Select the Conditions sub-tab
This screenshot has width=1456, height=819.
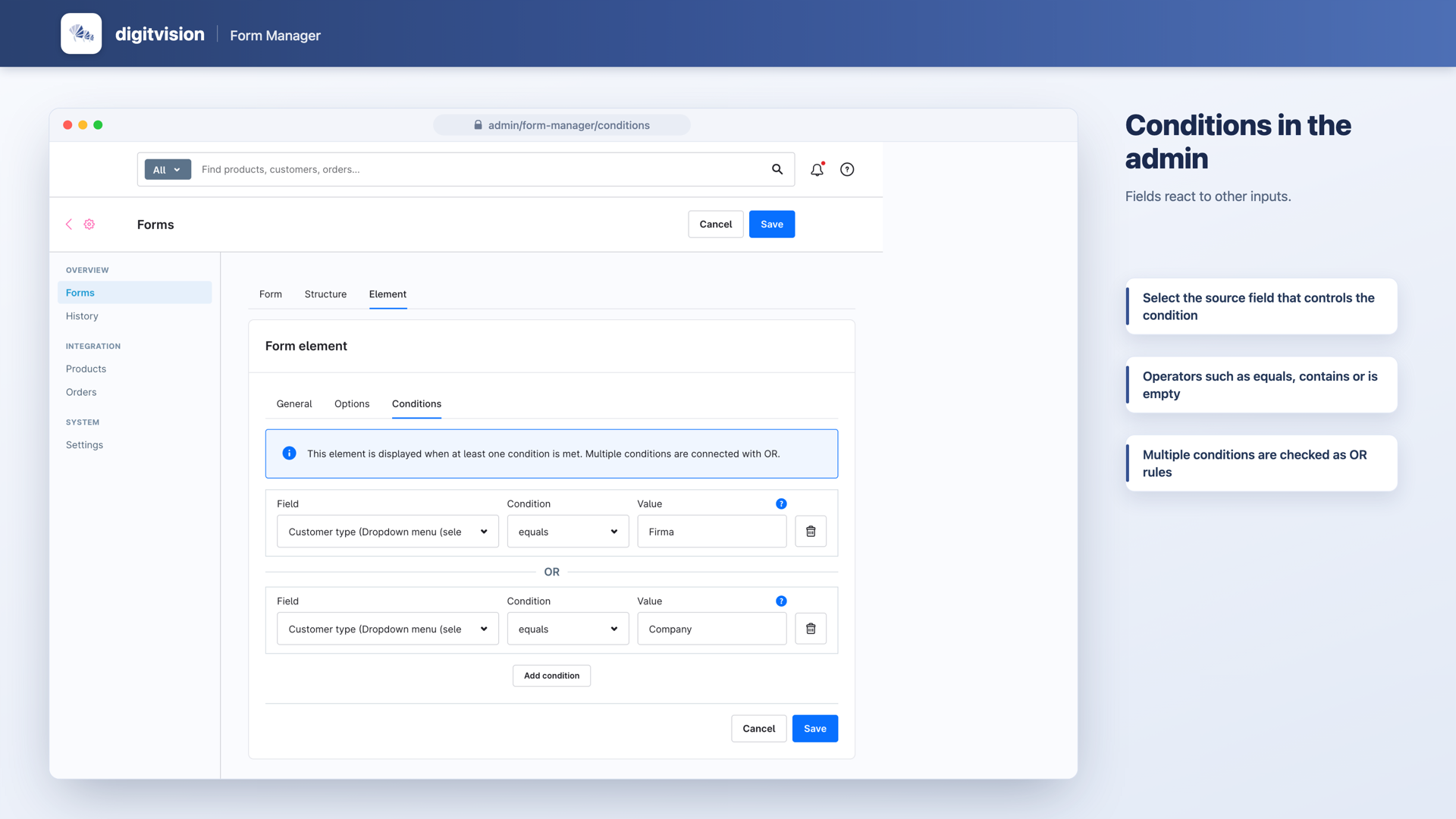pyautogui.click(x=416, y=403)
